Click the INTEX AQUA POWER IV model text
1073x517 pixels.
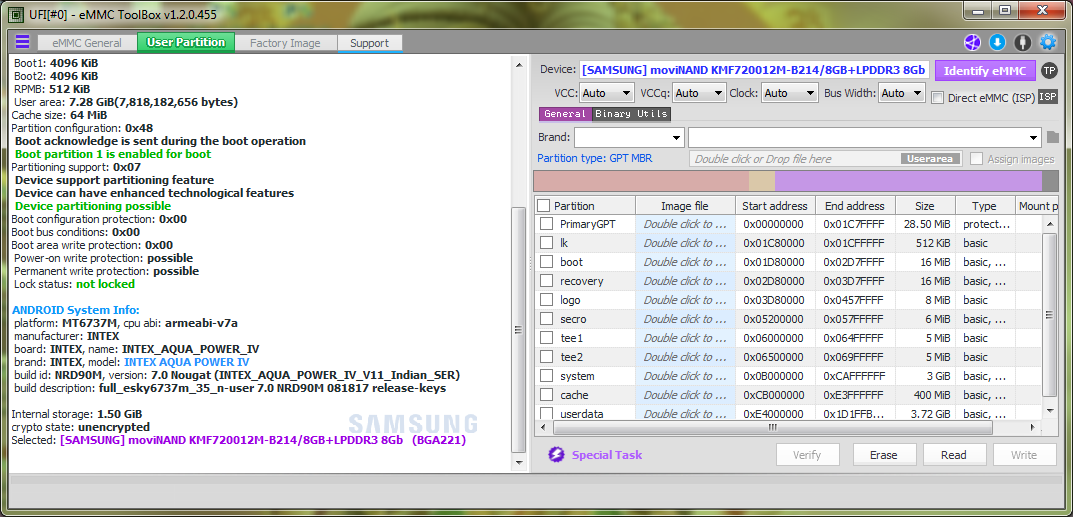[187, 362]
